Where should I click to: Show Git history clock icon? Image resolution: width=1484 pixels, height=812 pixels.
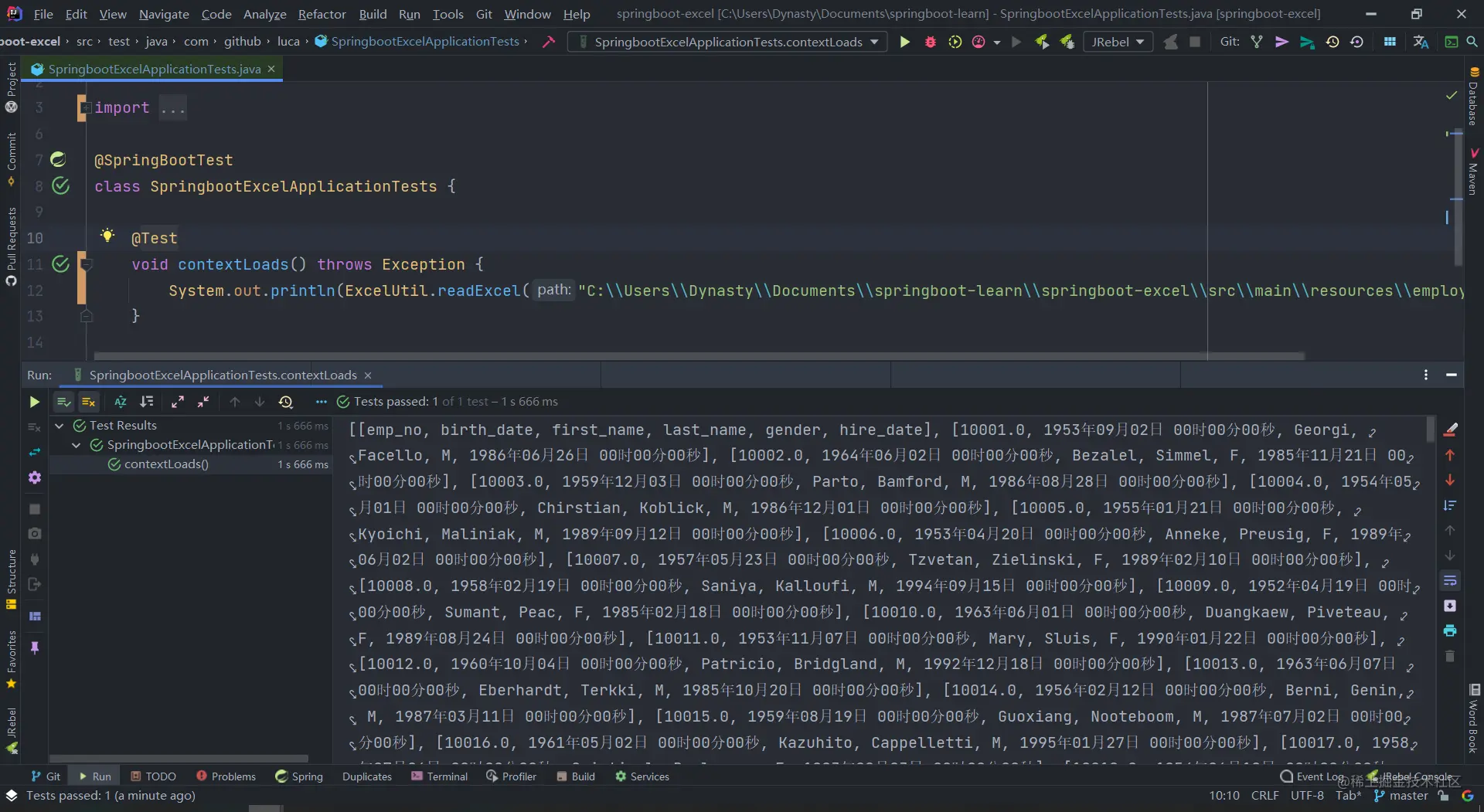(x=1333, y=42)
